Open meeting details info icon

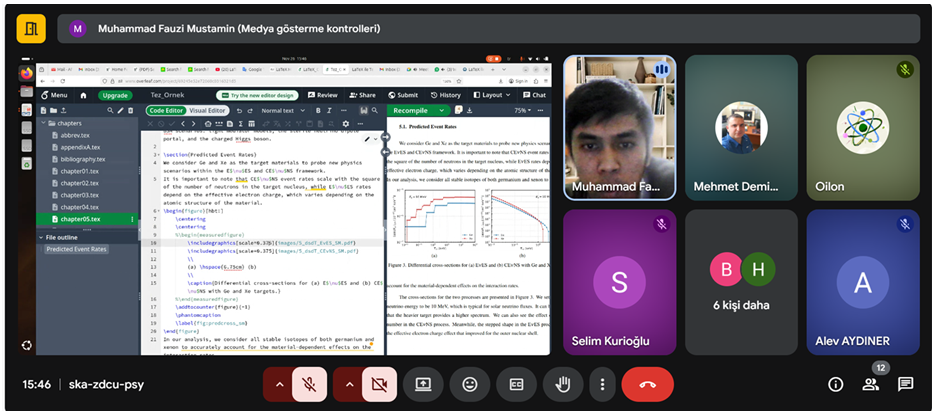pyautogui.click(x=835, y=384)
